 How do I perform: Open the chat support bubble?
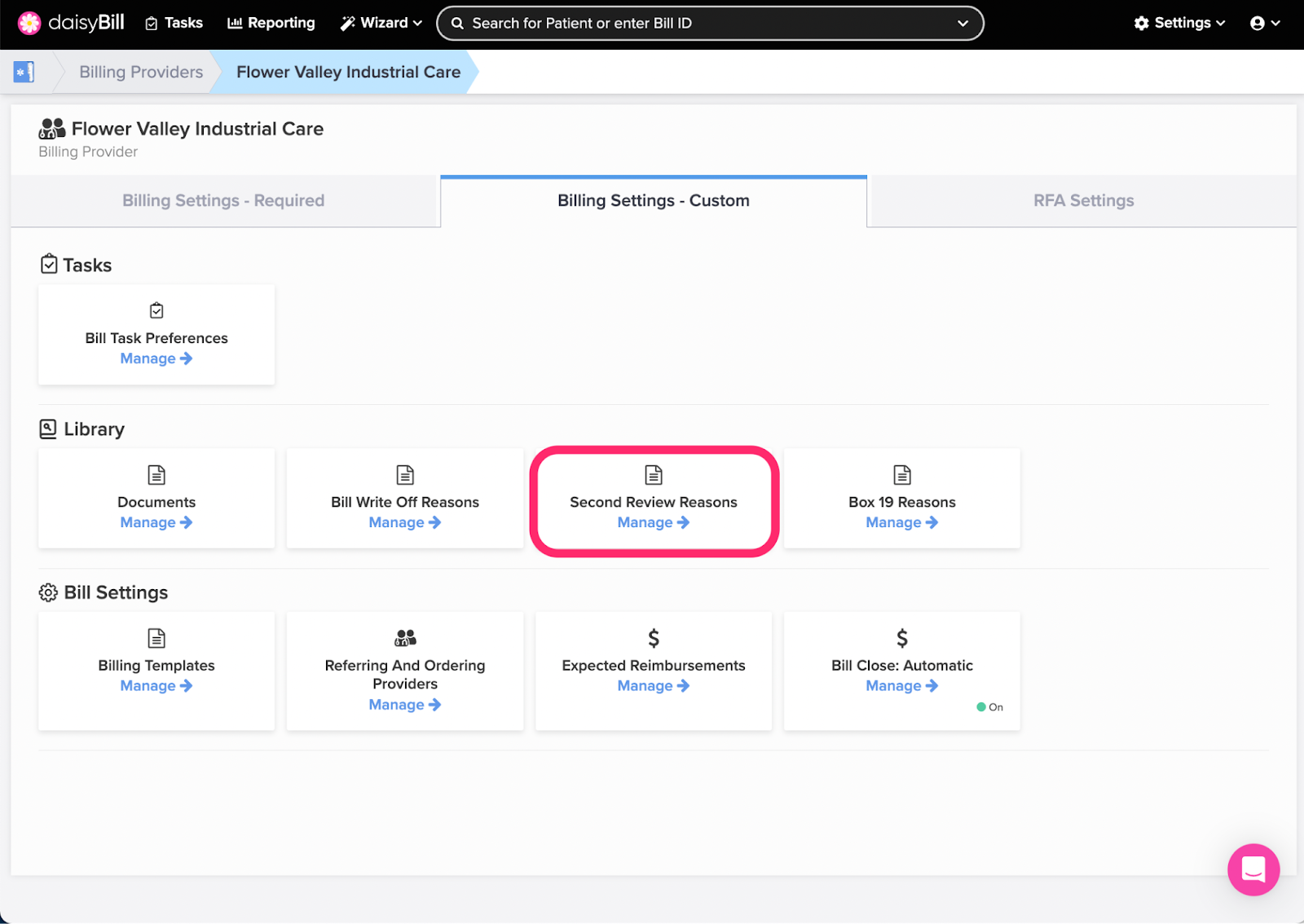[1253, 869]
